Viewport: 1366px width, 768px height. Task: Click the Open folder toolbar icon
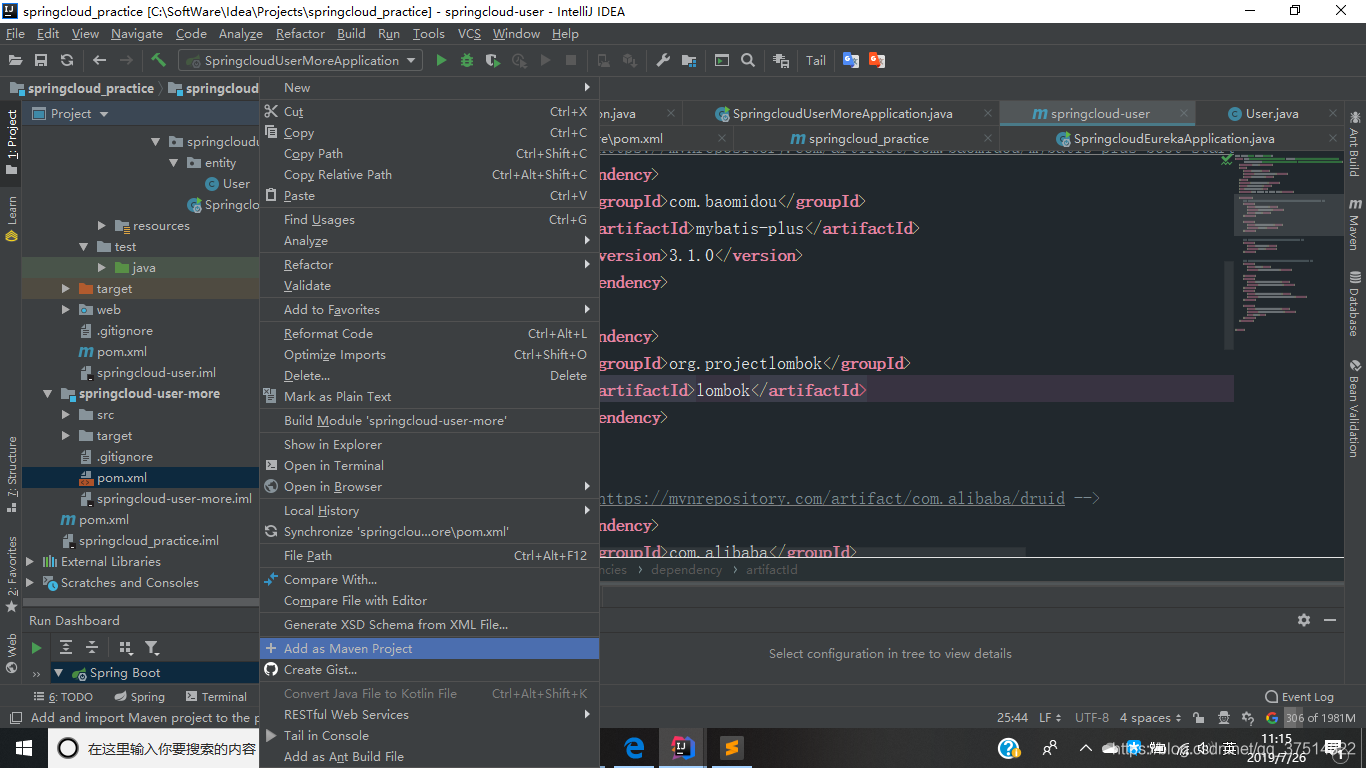(x=15, y=60)
